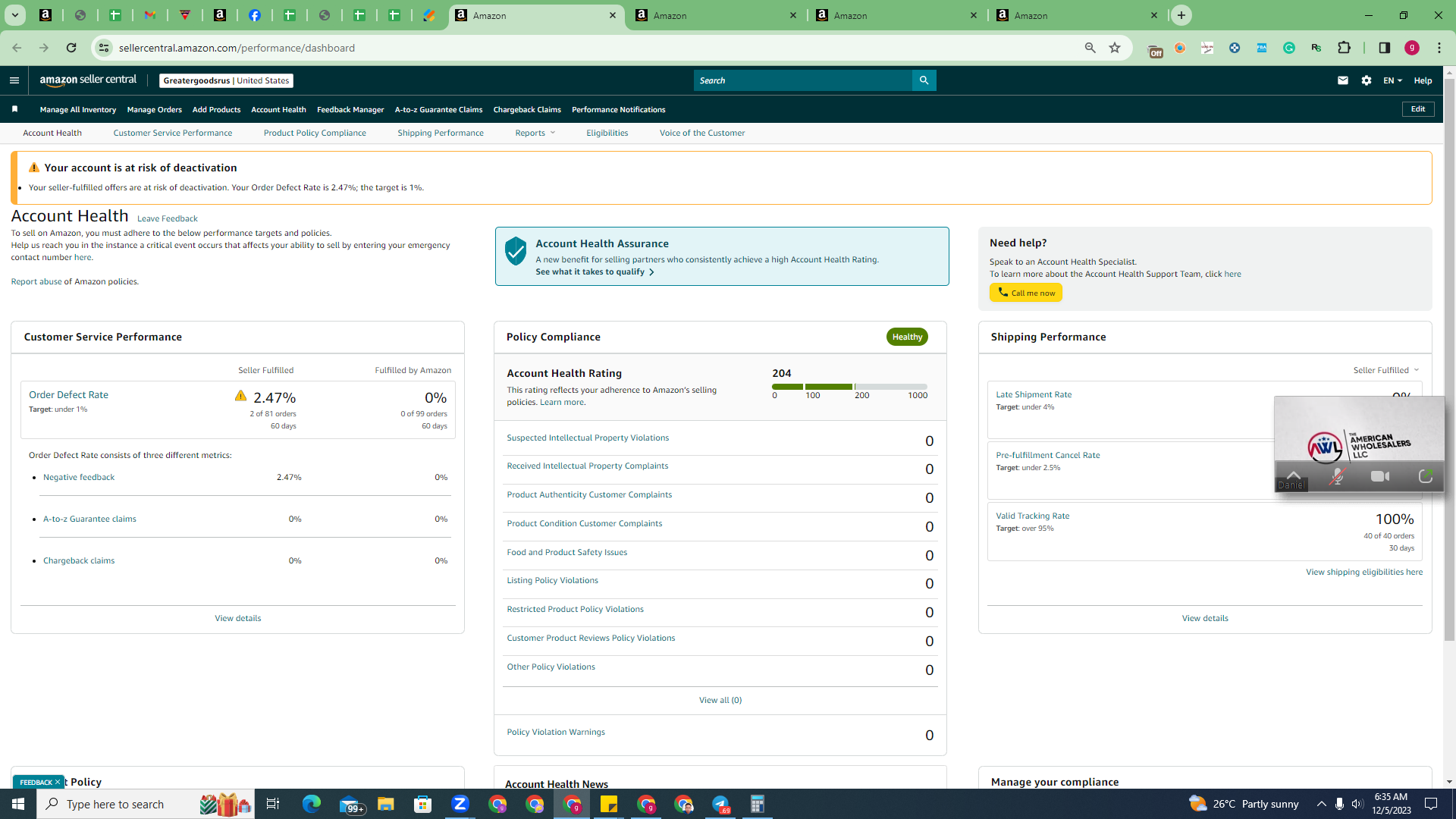Switch to the Product Policy Compliance tab

315,133
